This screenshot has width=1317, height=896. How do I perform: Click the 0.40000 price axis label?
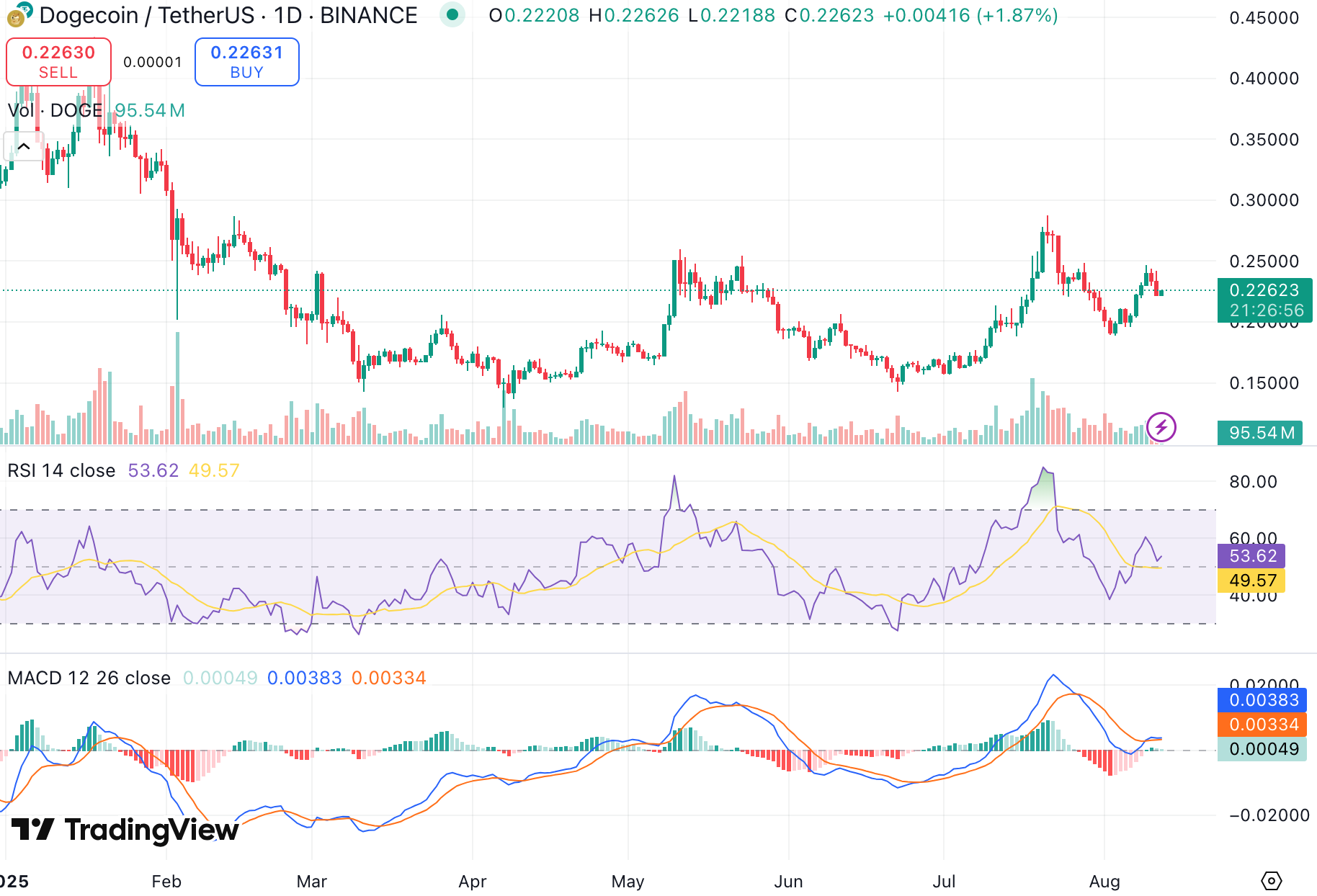tap(1264, 79)
